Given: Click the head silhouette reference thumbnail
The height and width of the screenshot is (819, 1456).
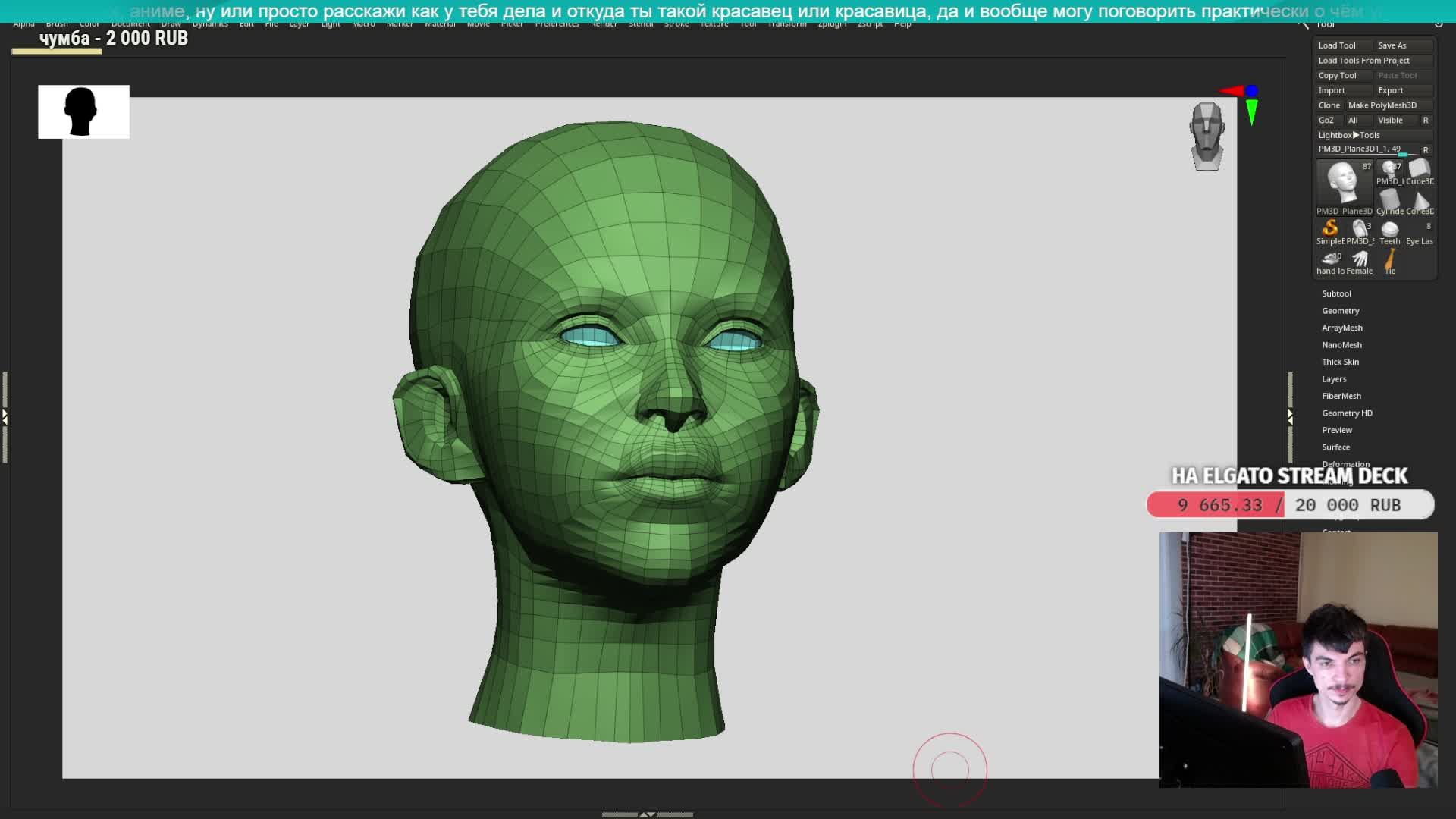Looking at the screenshot, I should coord(83,111).
